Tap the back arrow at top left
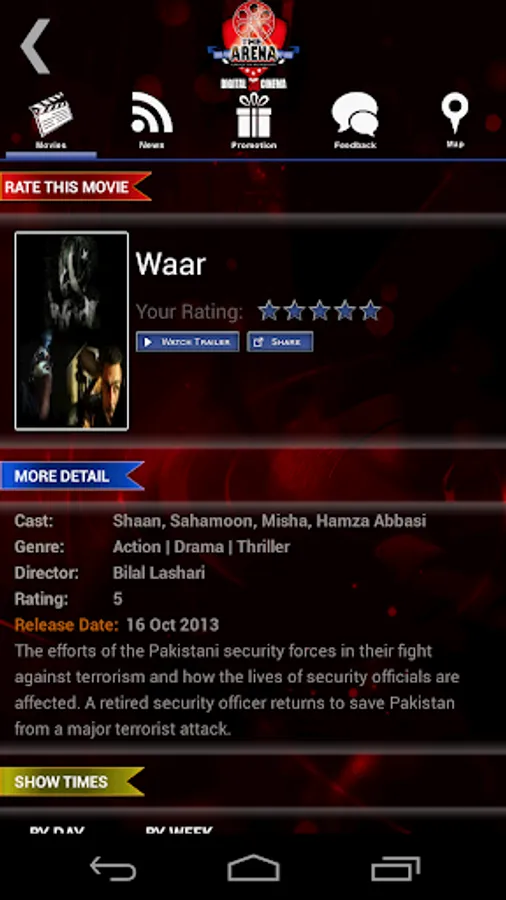Image resolution: width=506 pixels, height=900 pixels. click(36, 46)
